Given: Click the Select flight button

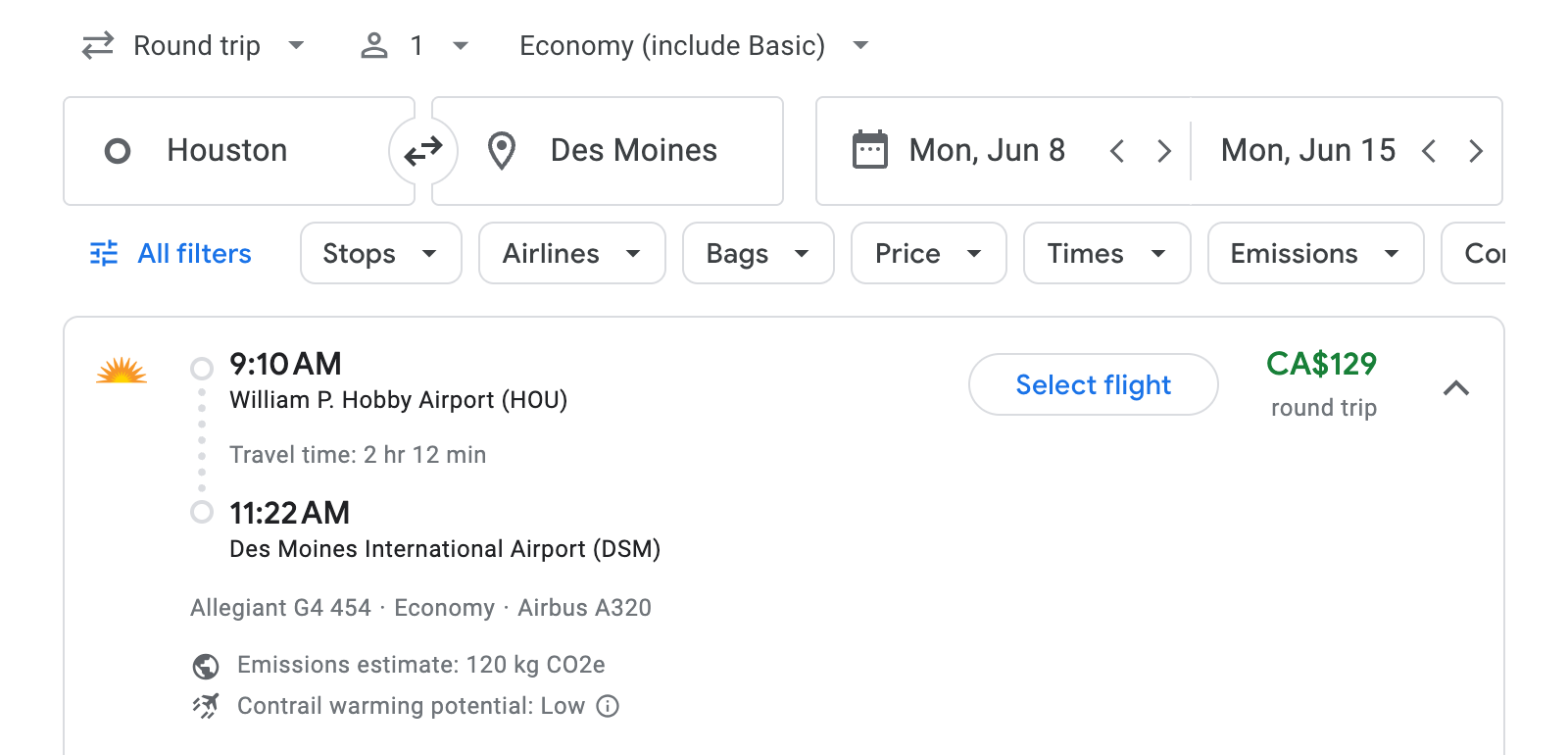Looking at the screenshot, I should coord(1093,384).
